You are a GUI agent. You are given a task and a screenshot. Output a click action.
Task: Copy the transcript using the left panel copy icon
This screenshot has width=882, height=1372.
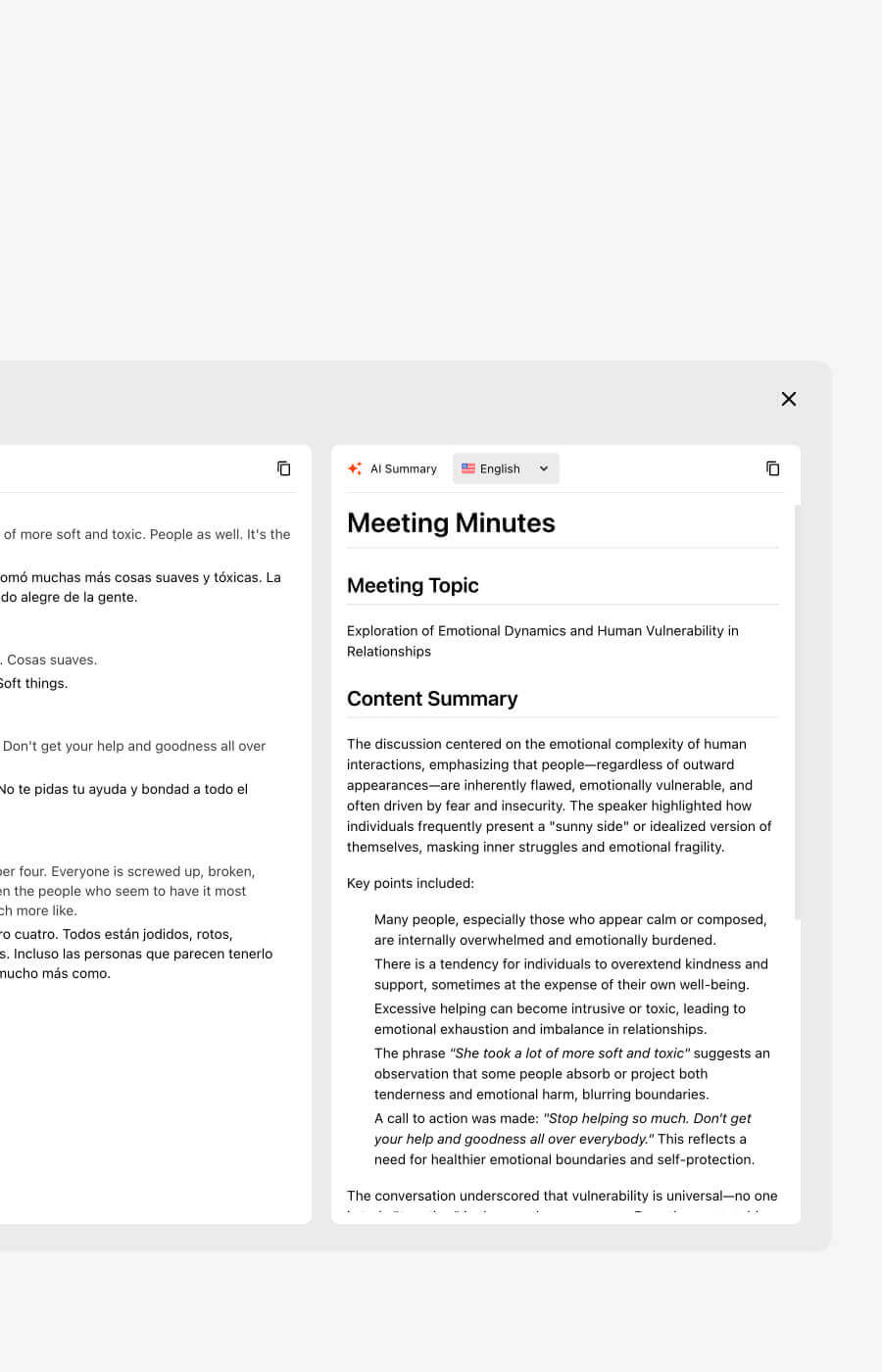(284, 468)
